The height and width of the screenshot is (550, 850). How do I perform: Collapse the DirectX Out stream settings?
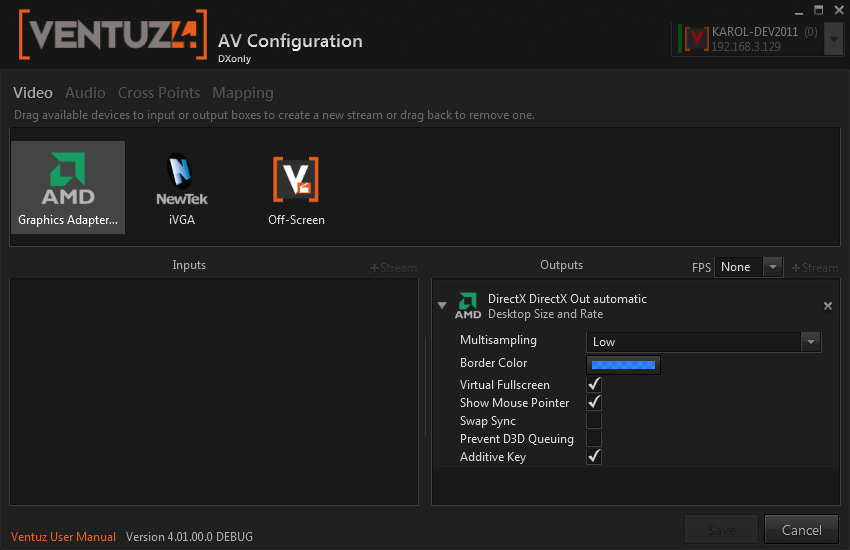tap(442, 306)
